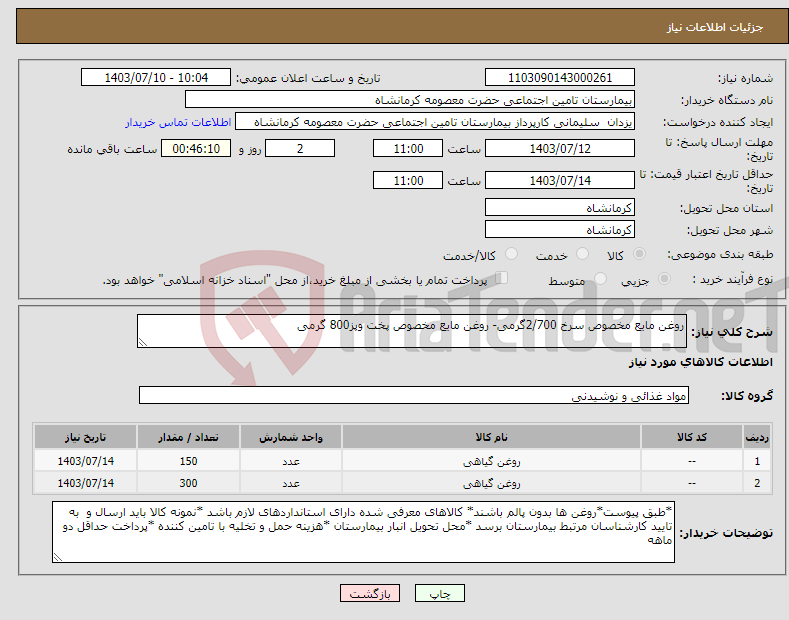Click quantity 300 in the table
Viewport: 789px width, 620px height.
click(188, 483)
